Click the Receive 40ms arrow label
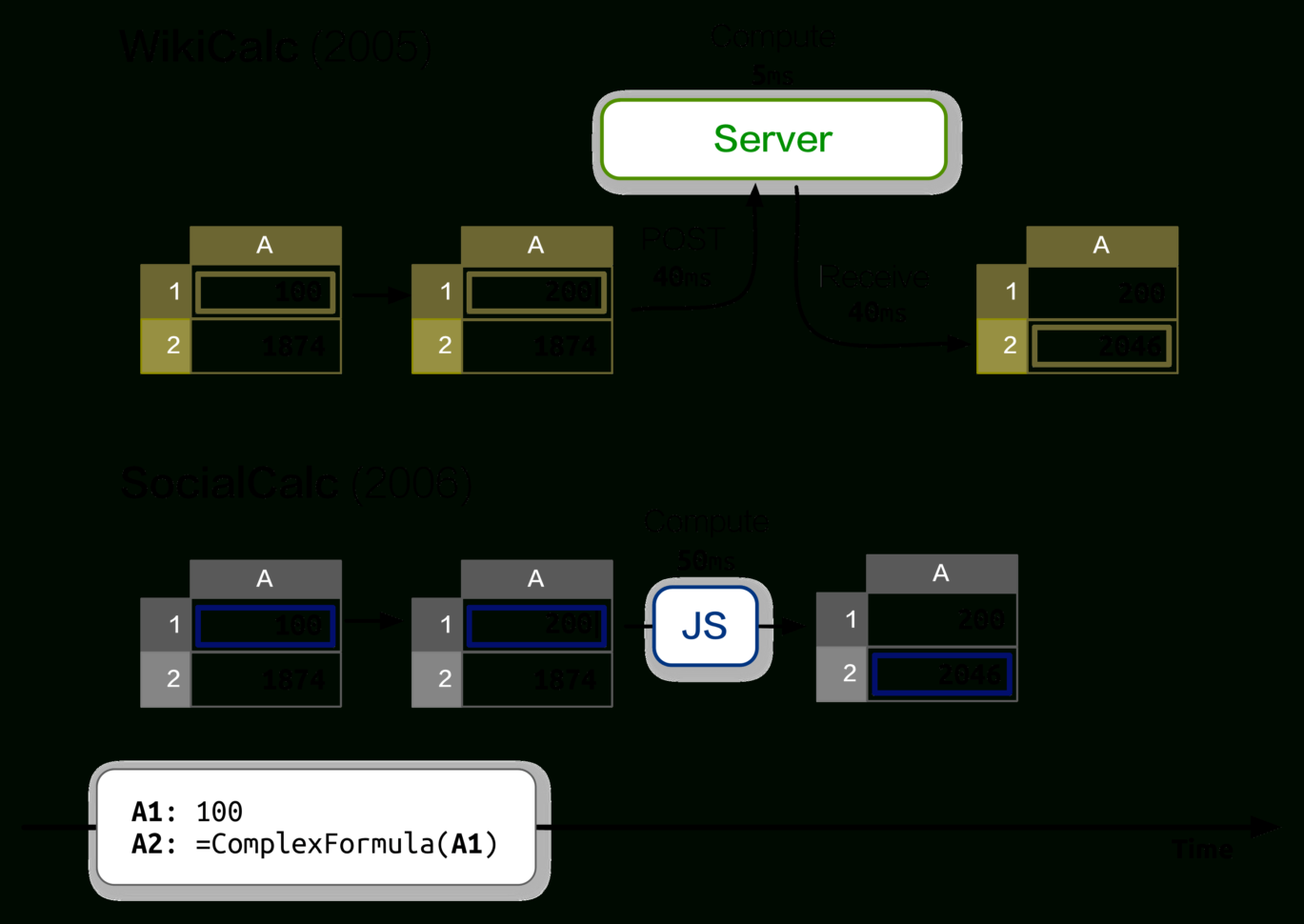 point(875,293)
